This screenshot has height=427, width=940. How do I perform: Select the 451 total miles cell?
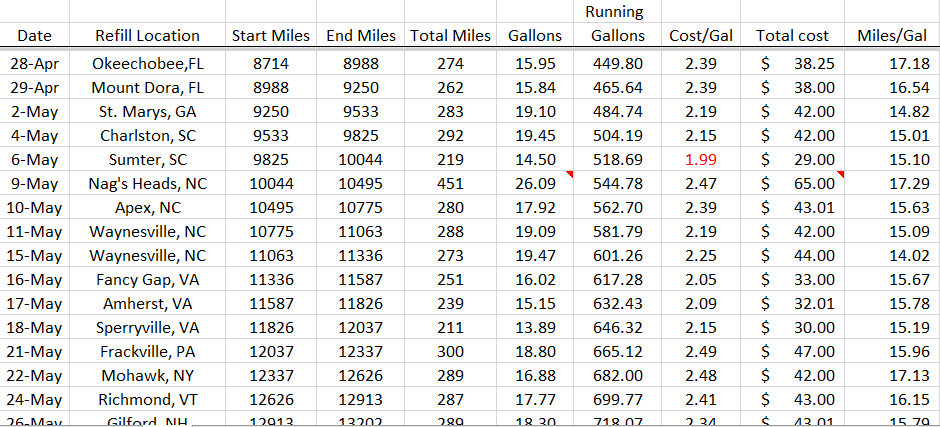pyautogui.click(x=450, y=184)
